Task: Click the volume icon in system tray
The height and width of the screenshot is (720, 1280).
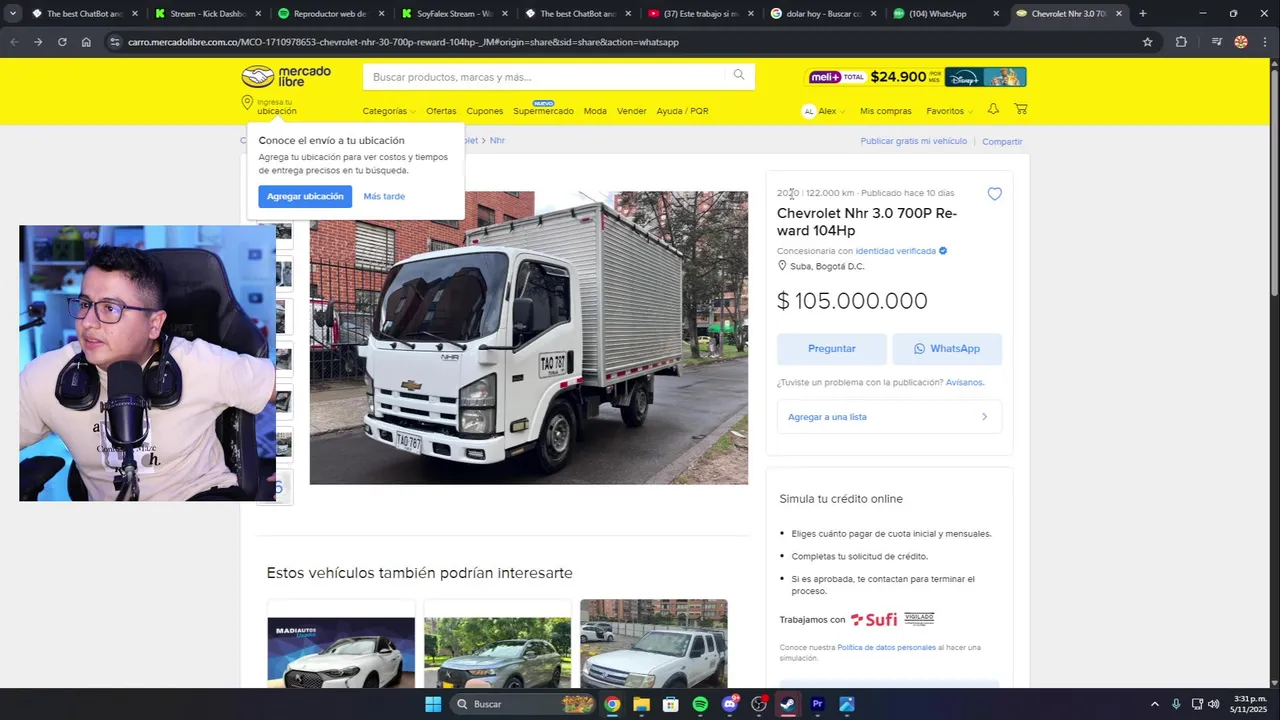Action: point(1214,704)
